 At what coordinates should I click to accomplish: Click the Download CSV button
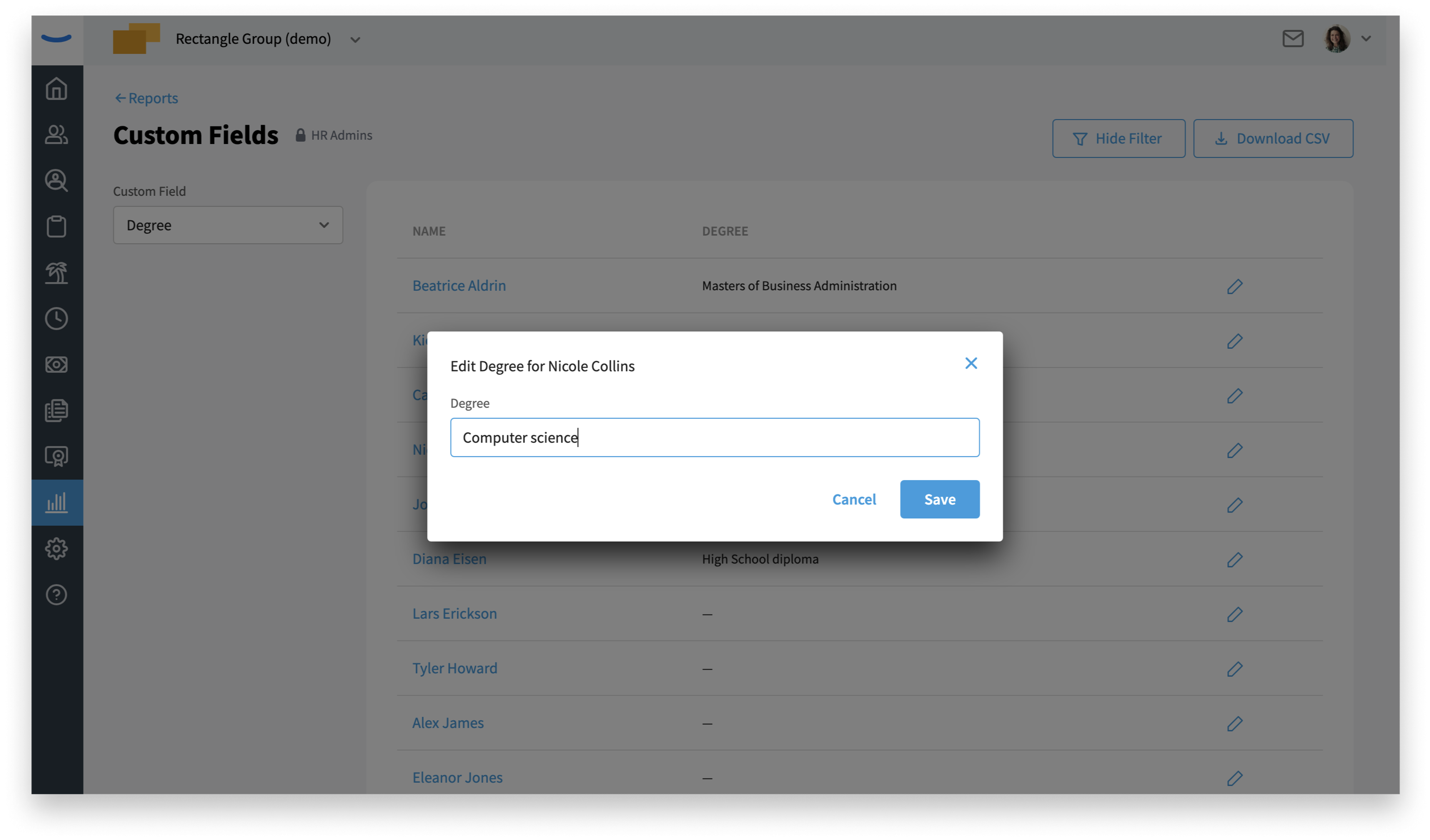click(x=1273, y=138)
